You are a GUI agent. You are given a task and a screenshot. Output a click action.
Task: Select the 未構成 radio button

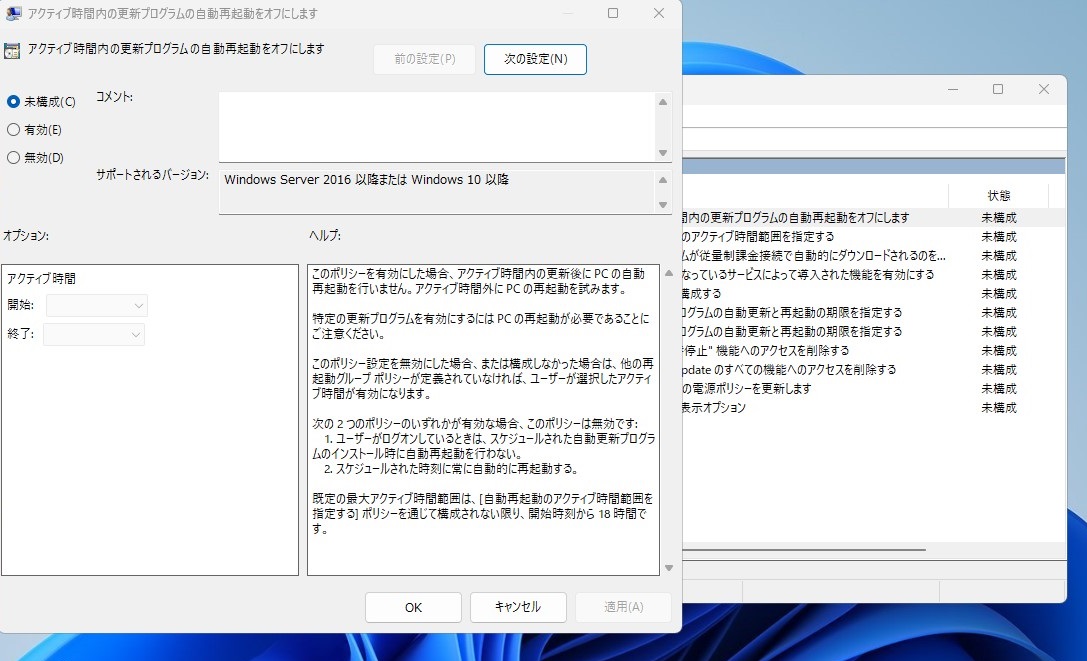pyautogui.click(x=14, y=101)
